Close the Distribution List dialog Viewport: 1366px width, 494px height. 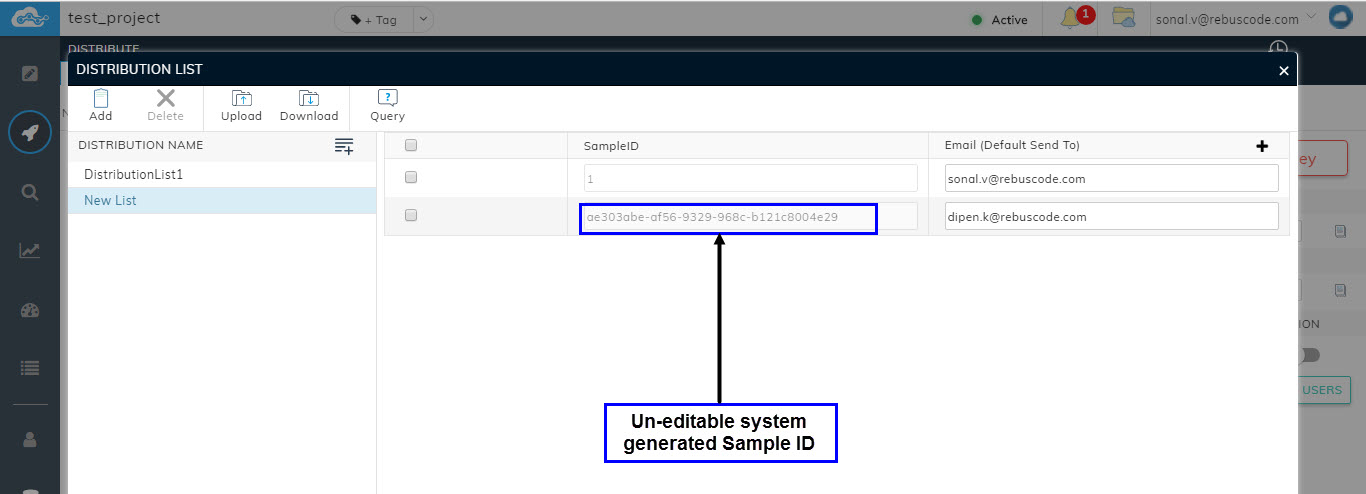click(1284, 70)
